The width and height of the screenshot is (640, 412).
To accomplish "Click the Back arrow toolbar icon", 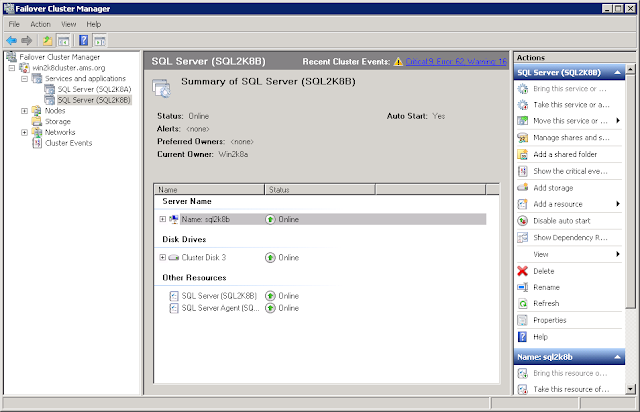I will [x=11, y=40].
